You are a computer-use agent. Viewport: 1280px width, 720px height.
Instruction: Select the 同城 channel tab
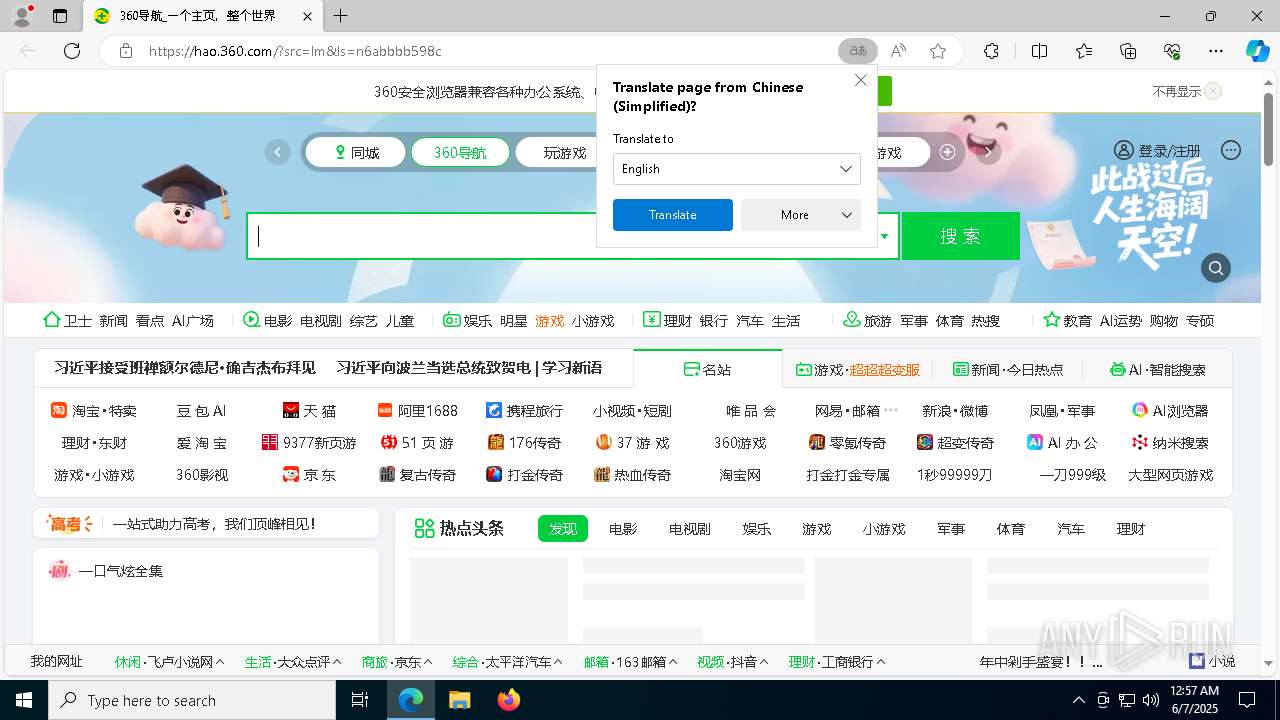(x=356, y=153)
